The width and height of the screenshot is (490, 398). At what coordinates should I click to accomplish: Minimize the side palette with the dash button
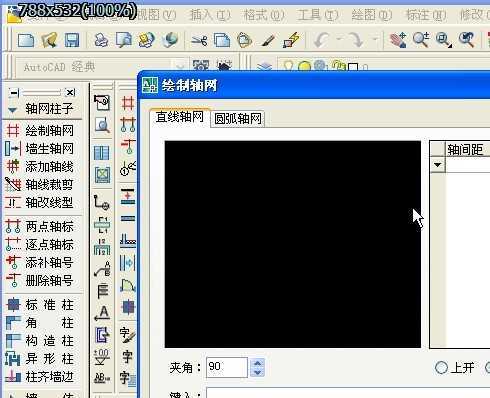[x=15, y=93]
